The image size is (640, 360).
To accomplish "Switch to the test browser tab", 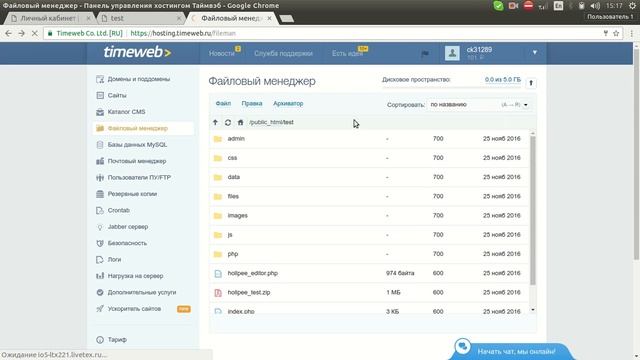I will (141, 18).
